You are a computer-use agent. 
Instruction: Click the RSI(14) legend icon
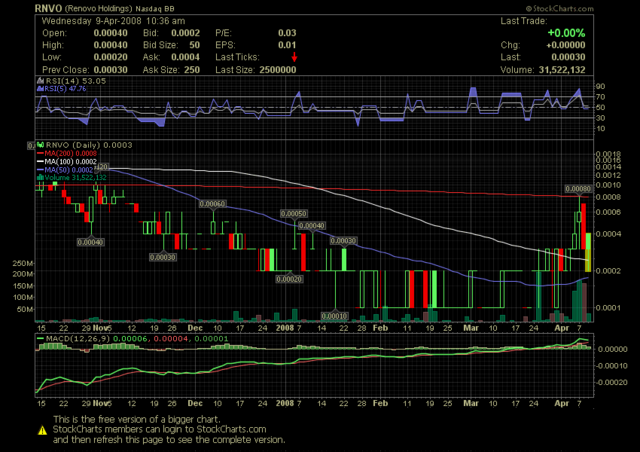coord(40,81)
